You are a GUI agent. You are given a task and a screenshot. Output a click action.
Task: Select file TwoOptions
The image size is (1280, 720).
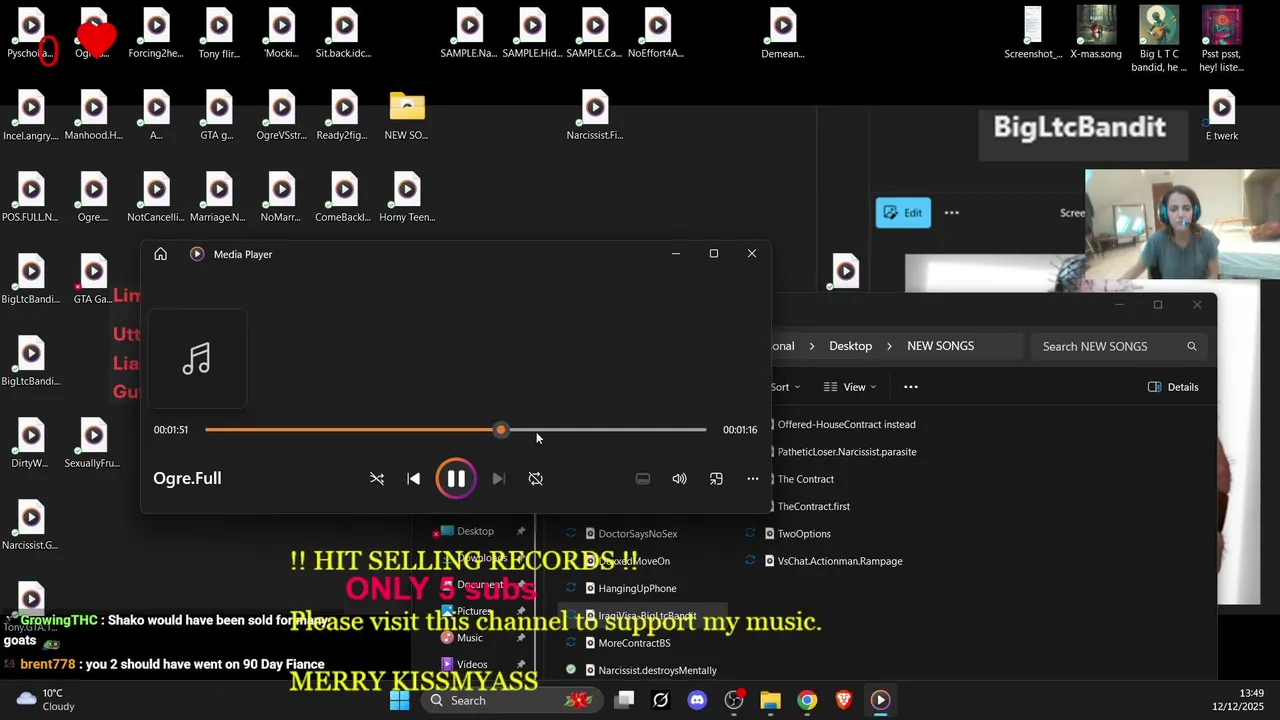803,534
